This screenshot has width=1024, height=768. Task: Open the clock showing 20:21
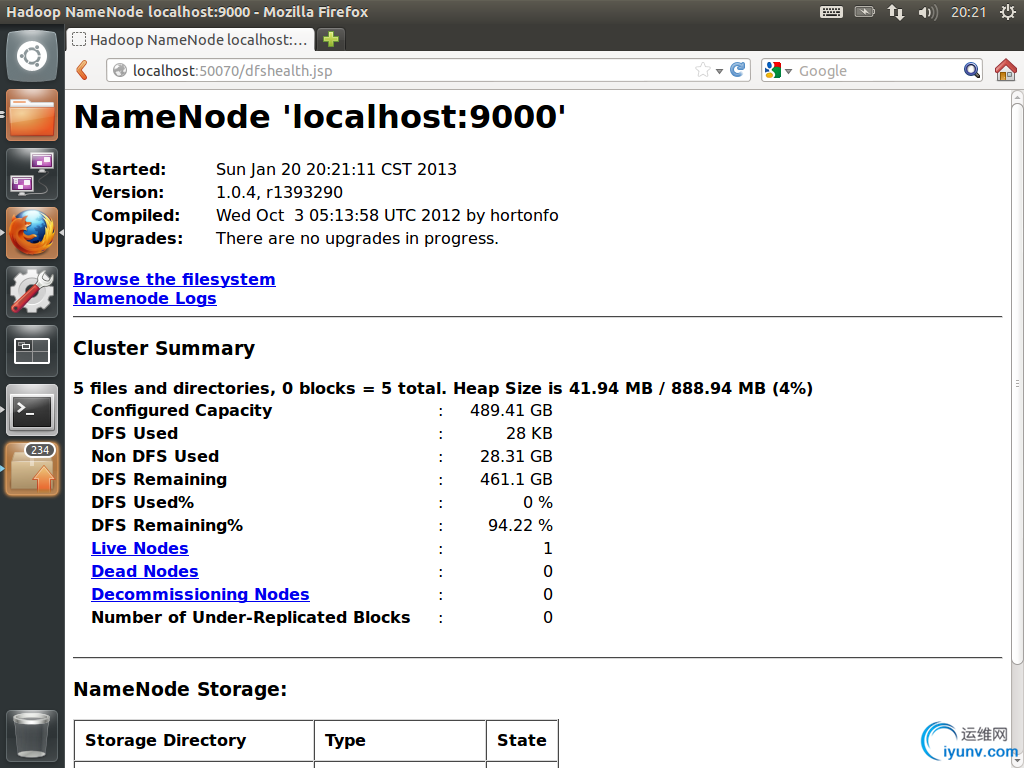968,12
